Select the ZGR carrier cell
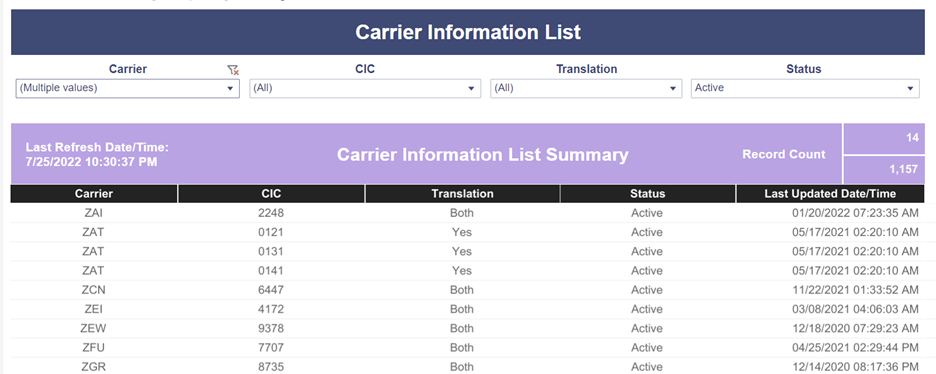This screenshot has width=936, height=374. click(x=94, y=366)
